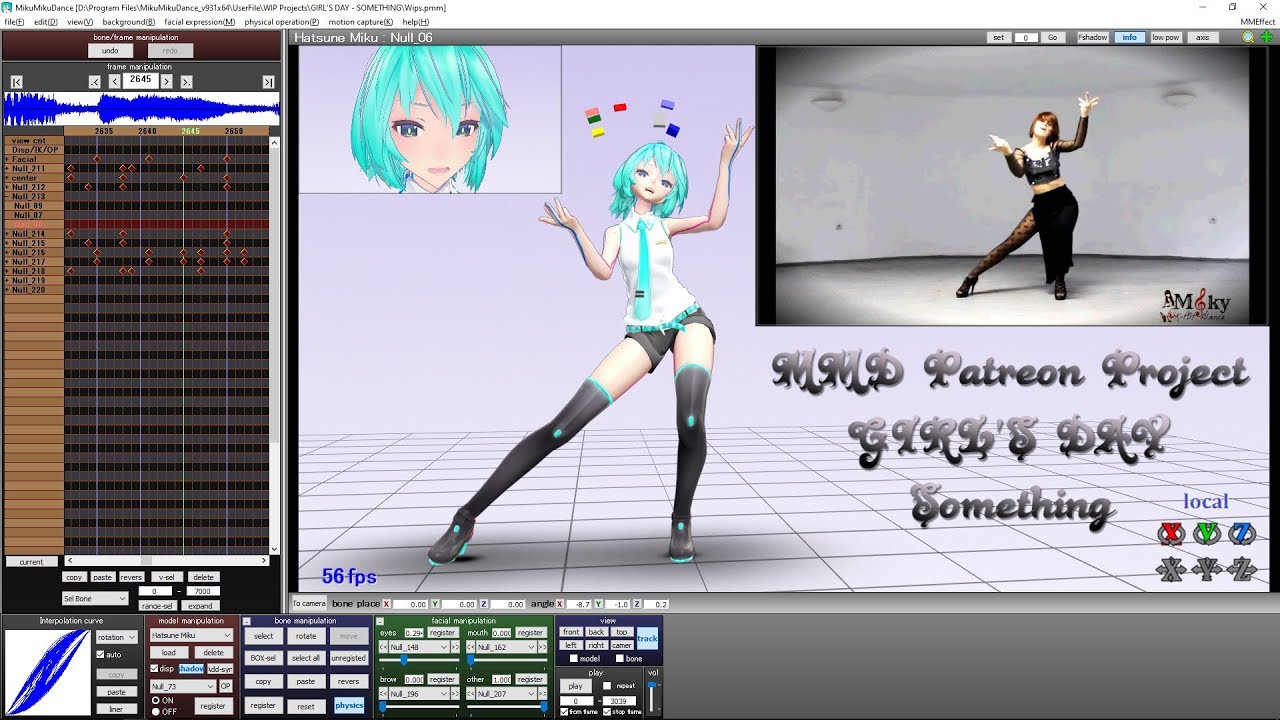Open the edit(D) menu
The image size is (1280, 720).
coord(45,21)
